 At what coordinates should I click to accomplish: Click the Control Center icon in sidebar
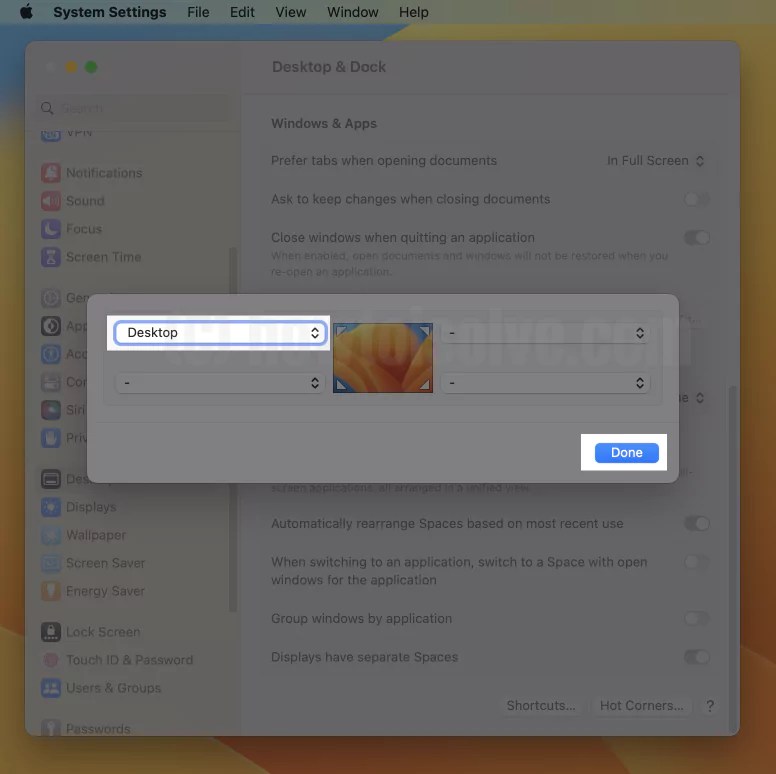(x=50, y=382)
